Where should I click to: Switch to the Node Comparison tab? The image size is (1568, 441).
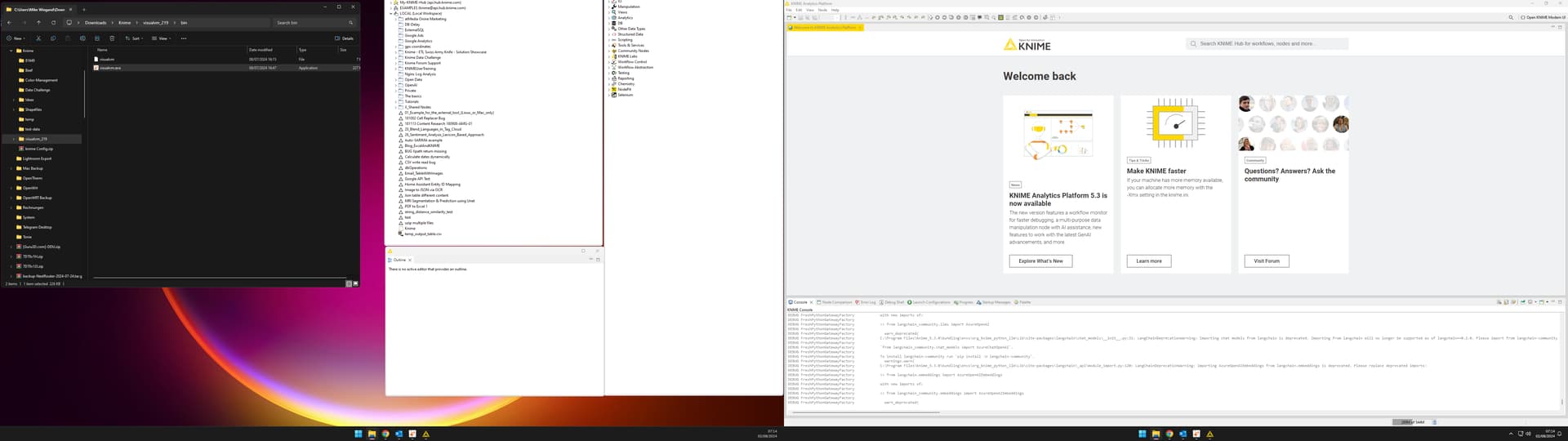tap(835, 302)
